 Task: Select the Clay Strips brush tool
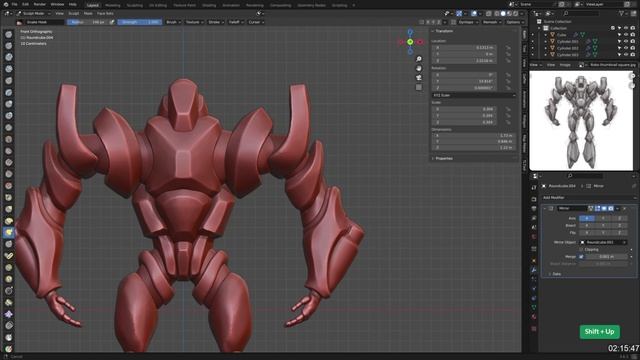9,69
